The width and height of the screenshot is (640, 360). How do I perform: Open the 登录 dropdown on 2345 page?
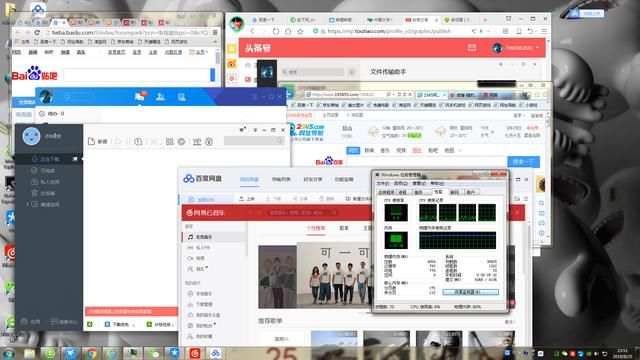pyautogui.click(x=518, y=116)
